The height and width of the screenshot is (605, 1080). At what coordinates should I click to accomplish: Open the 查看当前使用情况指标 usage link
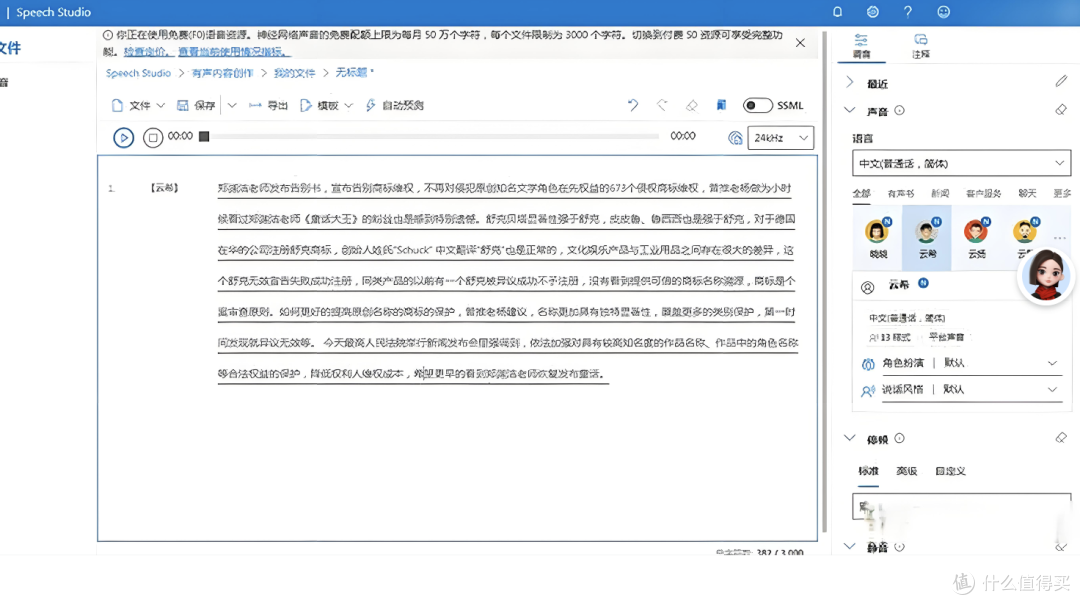[x=234, y=52]
